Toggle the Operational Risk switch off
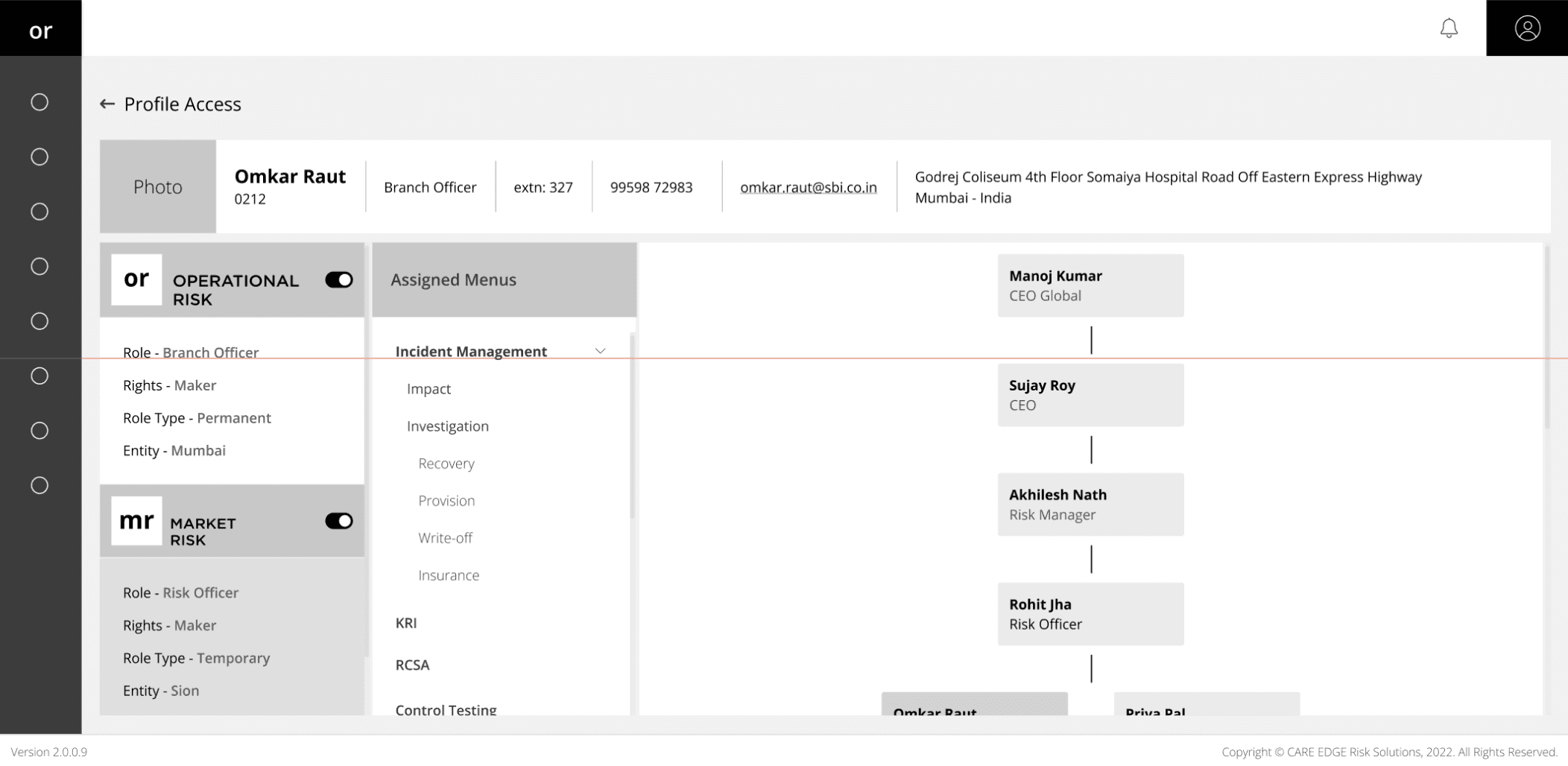This screenshot has height=766, width=1568. click(339, 279)
